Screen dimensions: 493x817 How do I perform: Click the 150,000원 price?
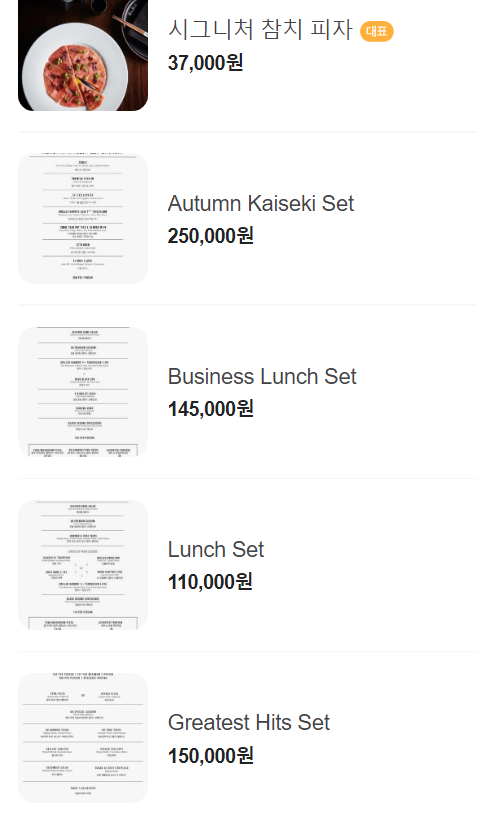[x=211, y=755]
